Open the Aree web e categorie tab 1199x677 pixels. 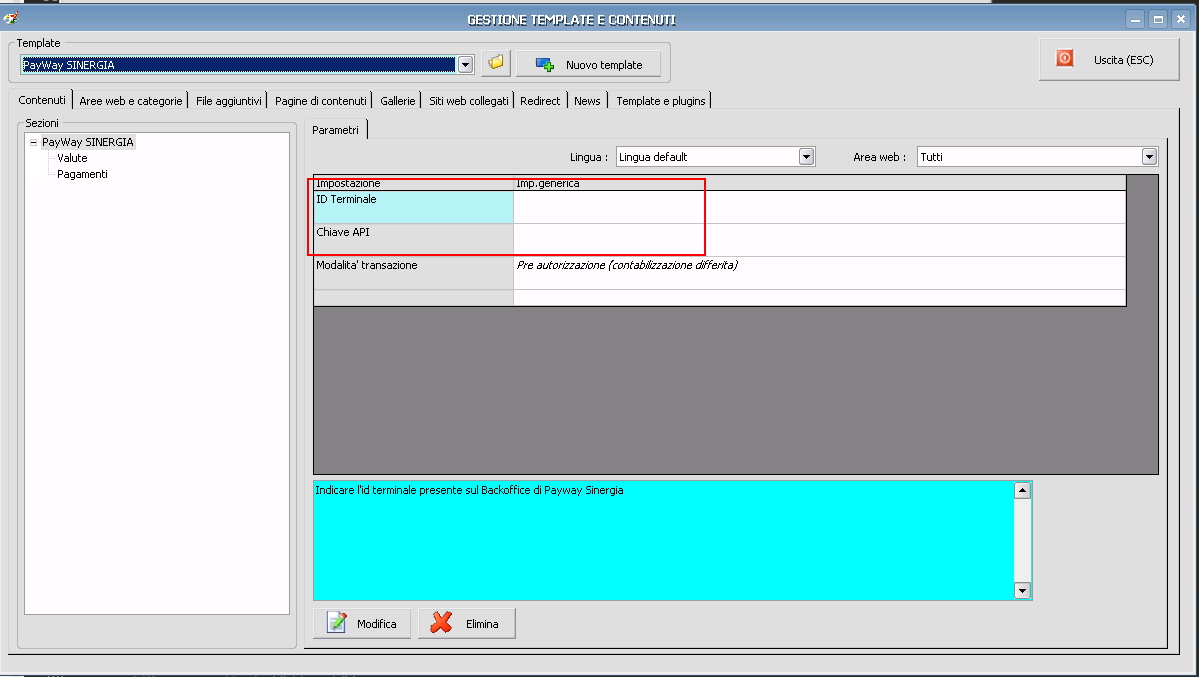pos(131,101)
